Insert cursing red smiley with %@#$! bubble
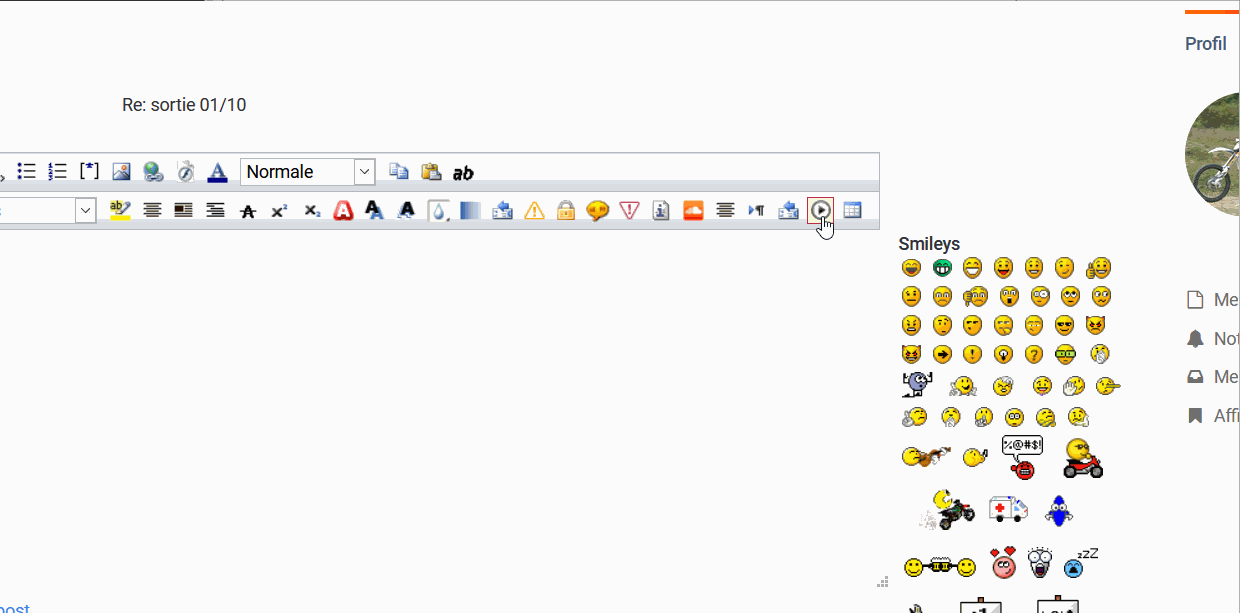 (x=1022, y=456)
